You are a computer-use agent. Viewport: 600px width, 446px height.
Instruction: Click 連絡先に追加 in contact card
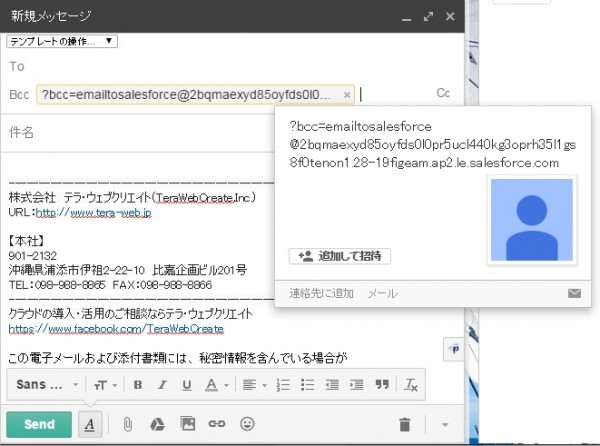pos(321,293)
